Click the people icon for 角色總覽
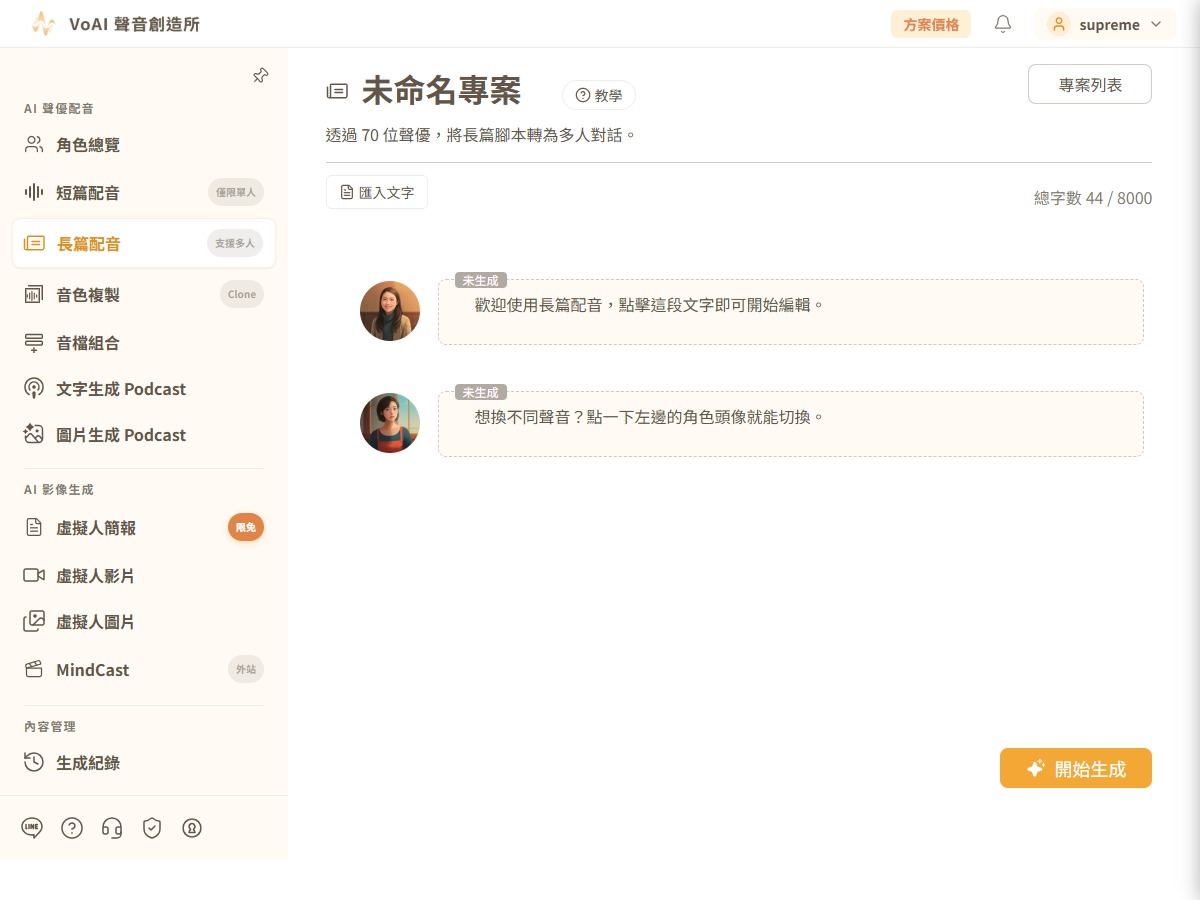The height and width of the screenshot is (900, 1200). 34,145
